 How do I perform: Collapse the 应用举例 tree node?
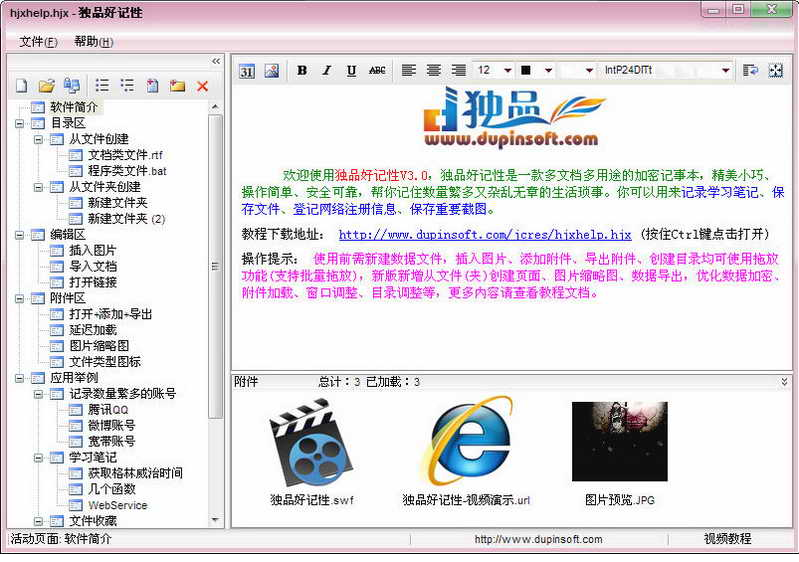pos(19,378)
